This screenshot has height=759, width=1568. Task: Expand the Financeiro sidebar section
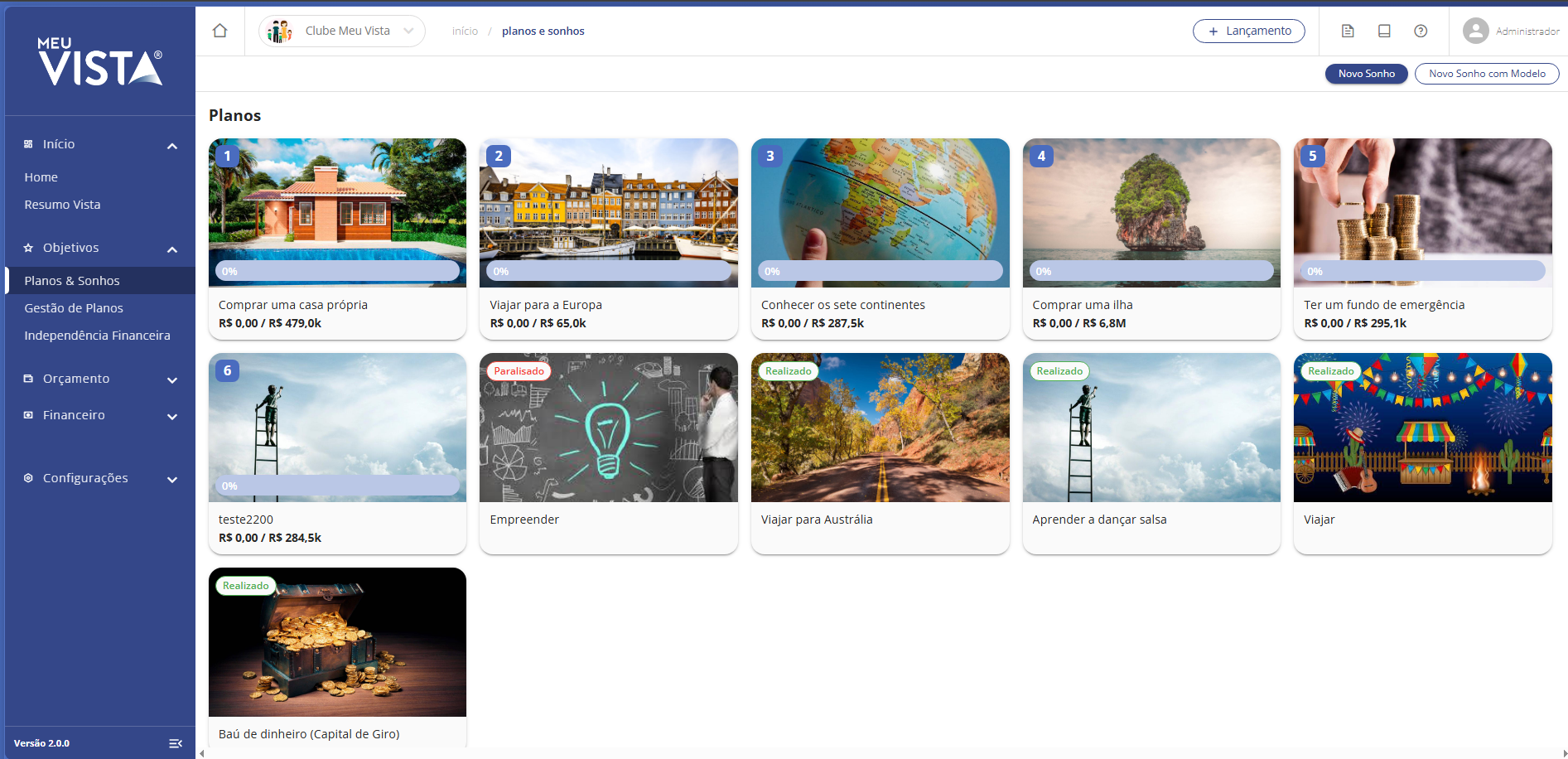pyautogui.click(x=172, y=416)
